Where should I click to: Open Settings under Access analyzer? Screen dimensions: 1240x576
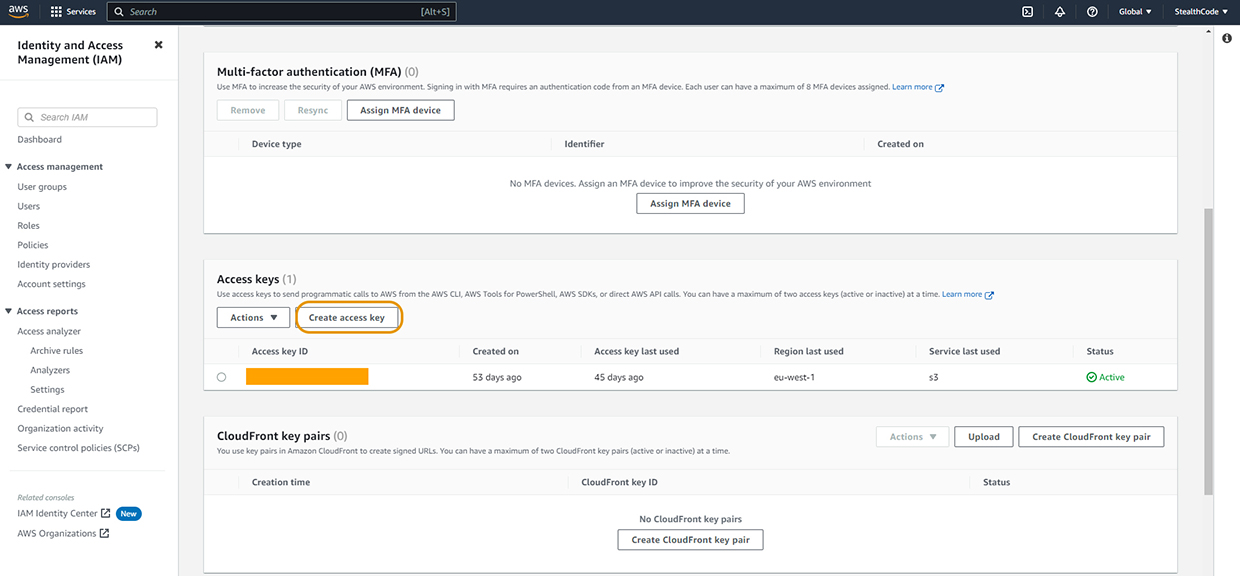(47, 389)
